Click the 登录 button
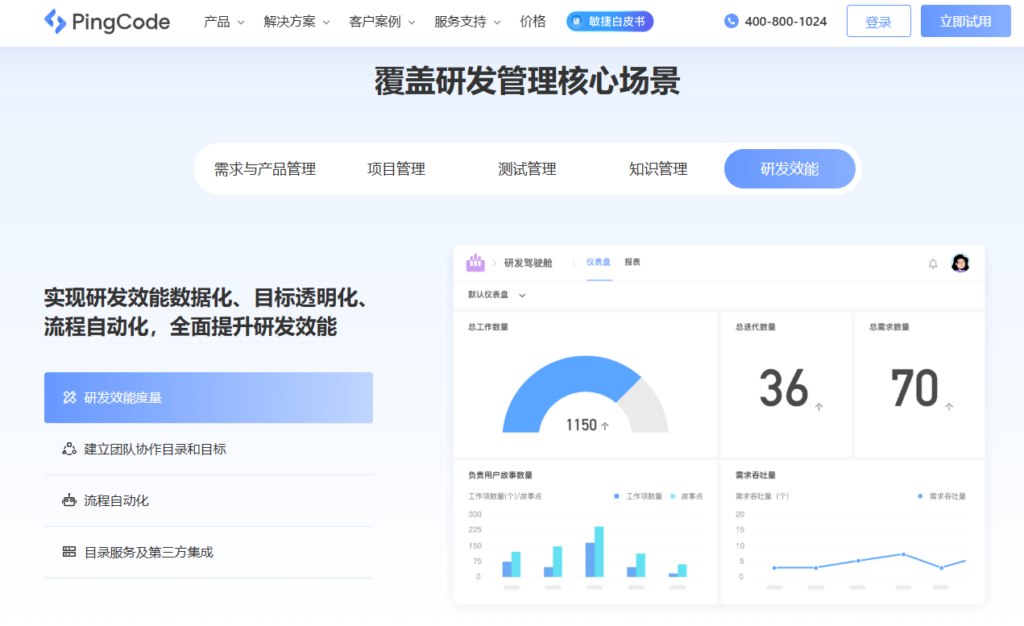This screenshot has height=626, width=1024. click(x=878, y=22)
